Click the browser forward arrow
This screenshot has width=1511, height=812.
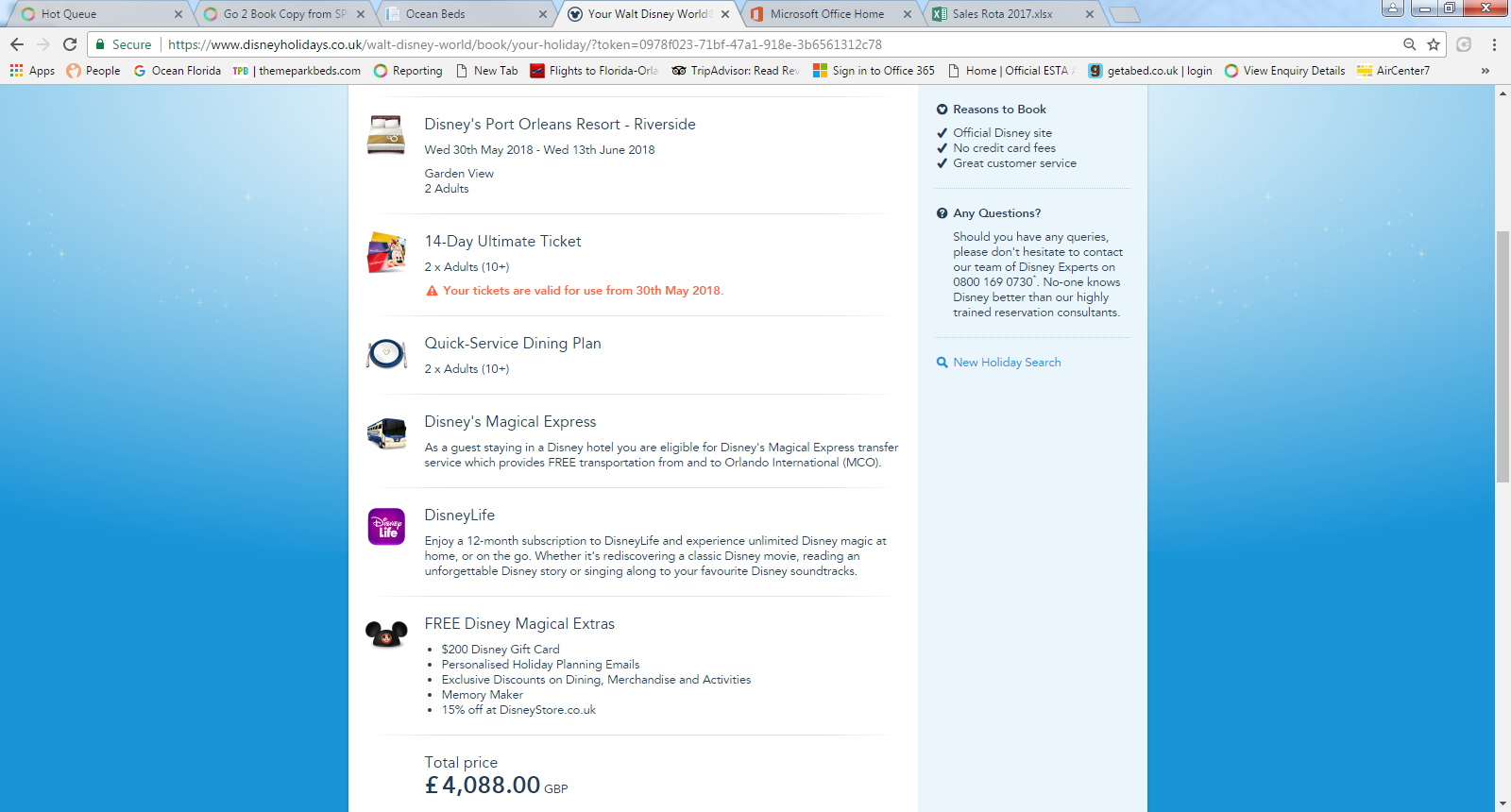(x=43, y=44)
